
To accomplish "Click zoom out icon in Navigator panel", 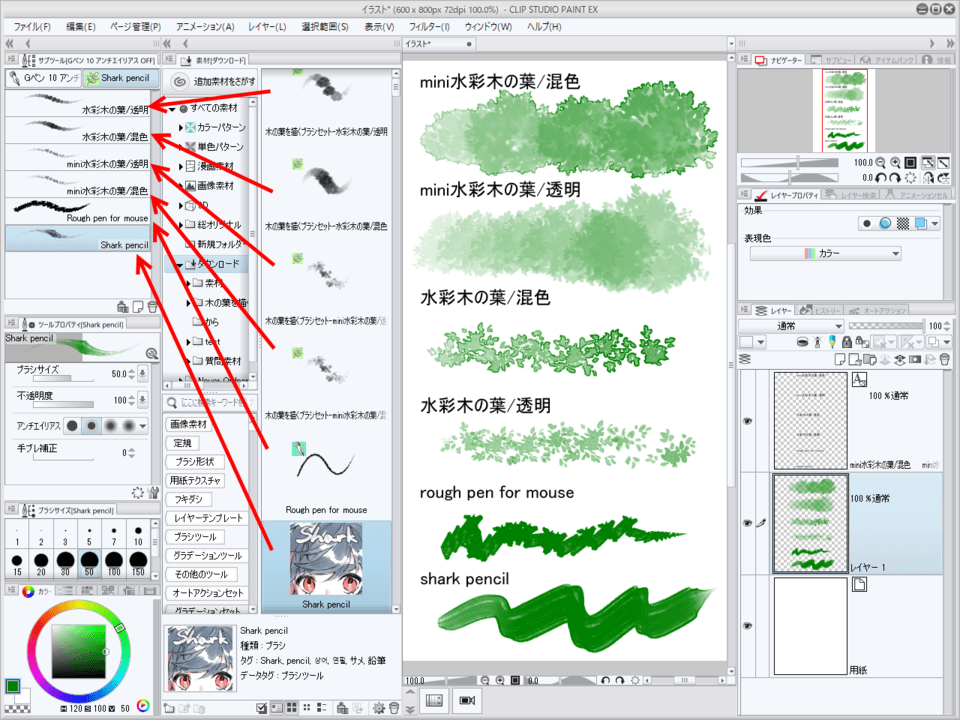I will (878, 162).
